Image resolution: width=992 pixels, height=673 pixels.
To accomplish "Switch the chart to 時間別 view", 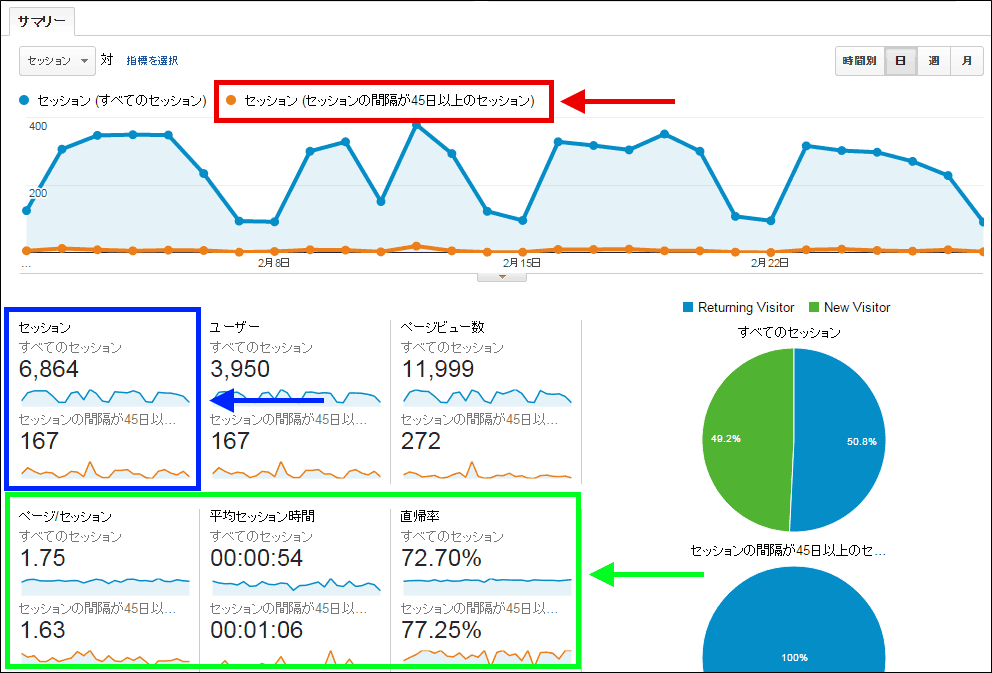I will (859, 61).
